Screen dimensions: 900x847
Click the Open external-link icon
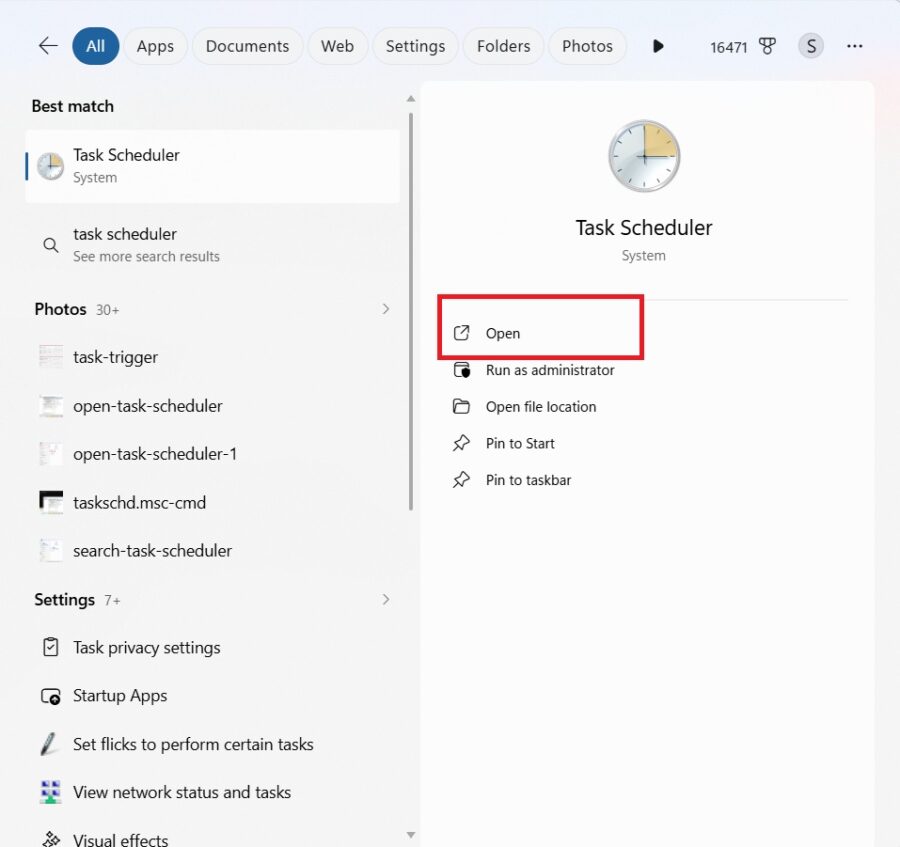coord(461,333)
